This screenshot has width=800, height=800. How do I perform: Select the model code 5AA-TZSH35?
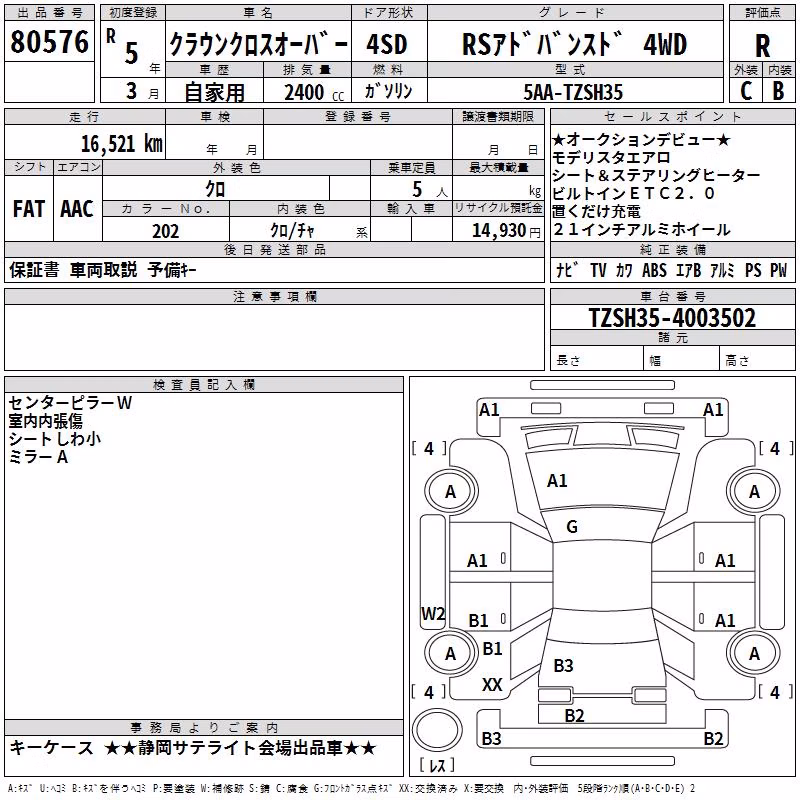[x=573, y=92]
